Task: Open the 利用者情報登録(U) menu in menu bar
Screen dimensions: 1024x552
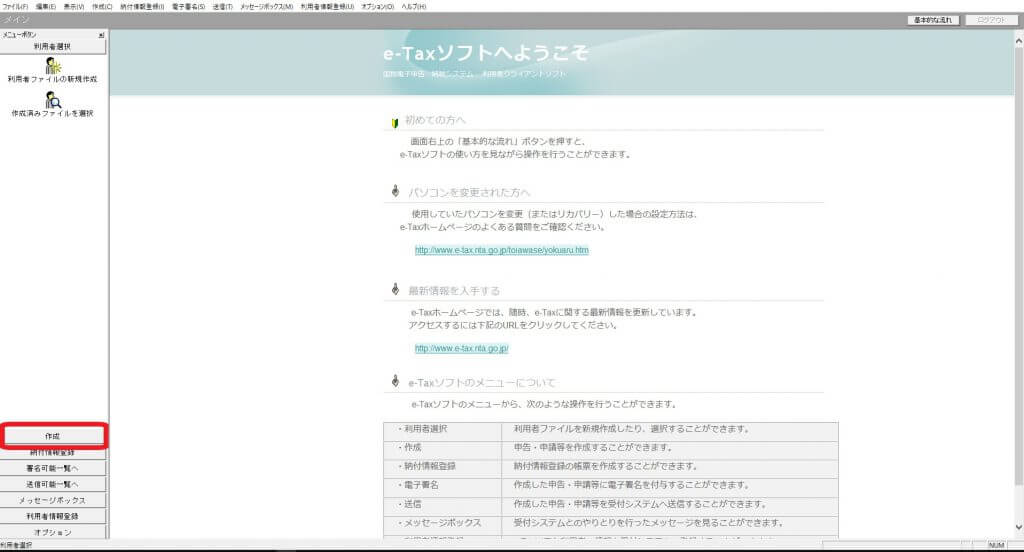Action: click(327, 6)
